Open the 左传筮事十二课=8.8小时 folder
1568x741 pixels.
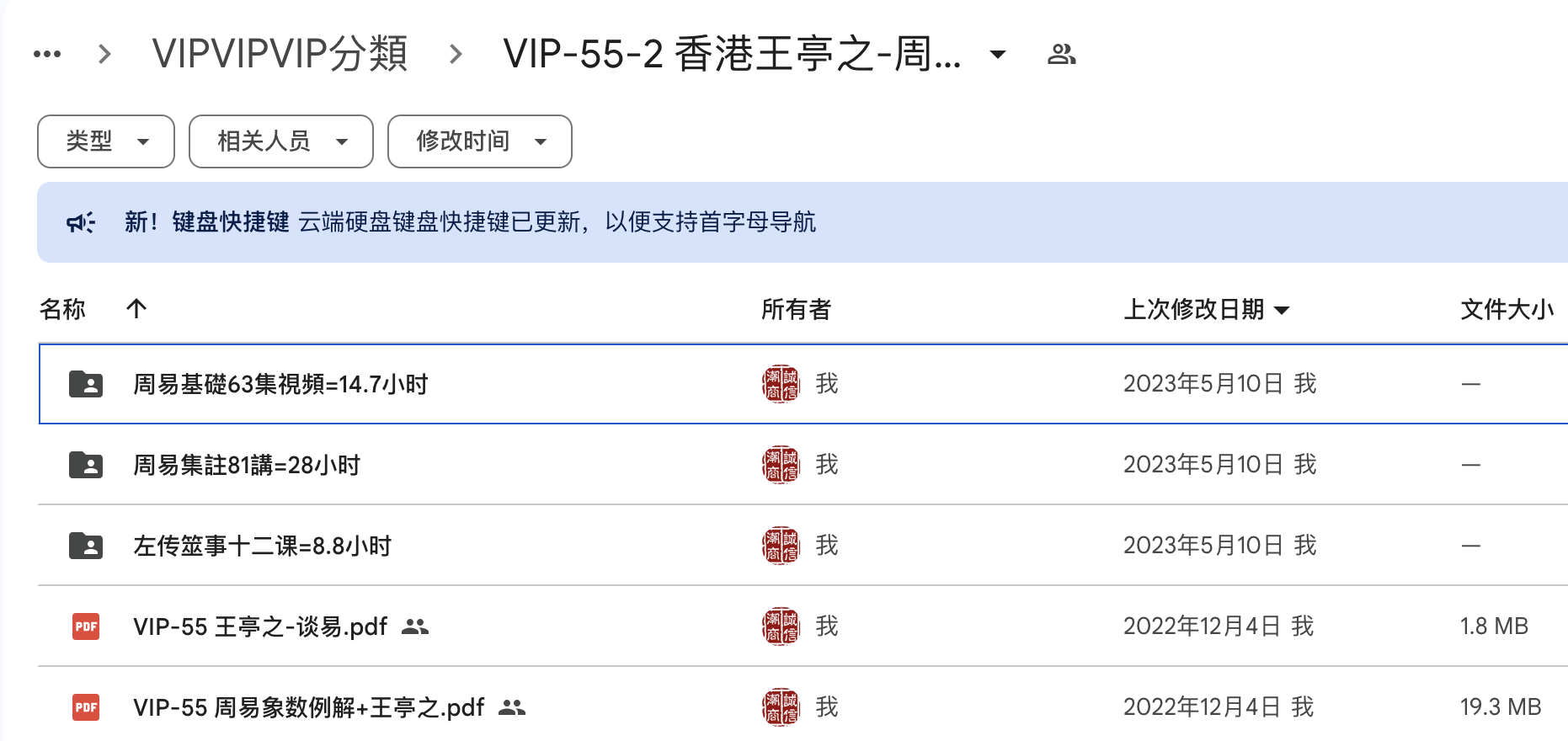click(x=262, y=546)
